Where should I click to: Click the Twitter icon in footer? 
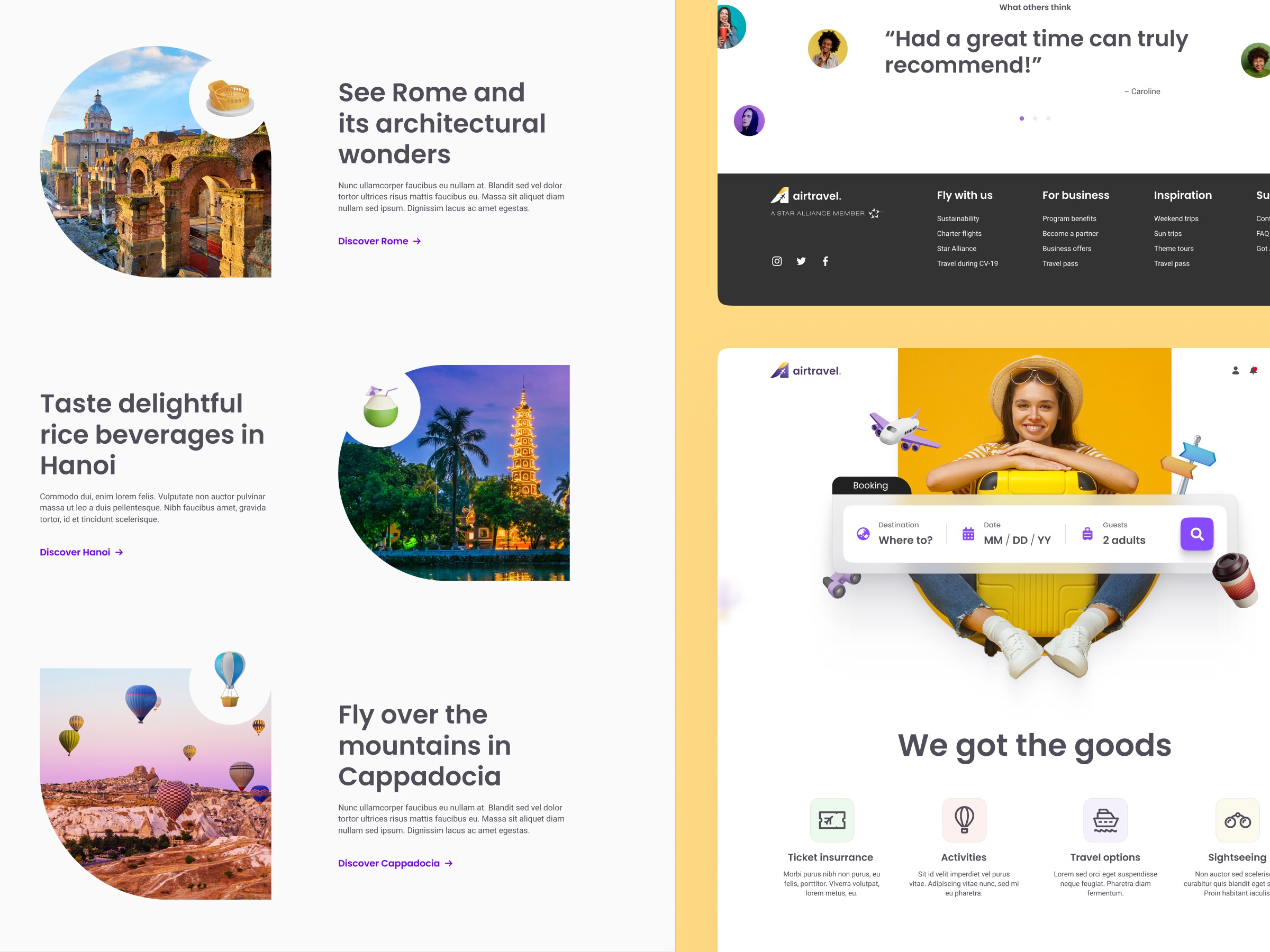pos(801,261)
